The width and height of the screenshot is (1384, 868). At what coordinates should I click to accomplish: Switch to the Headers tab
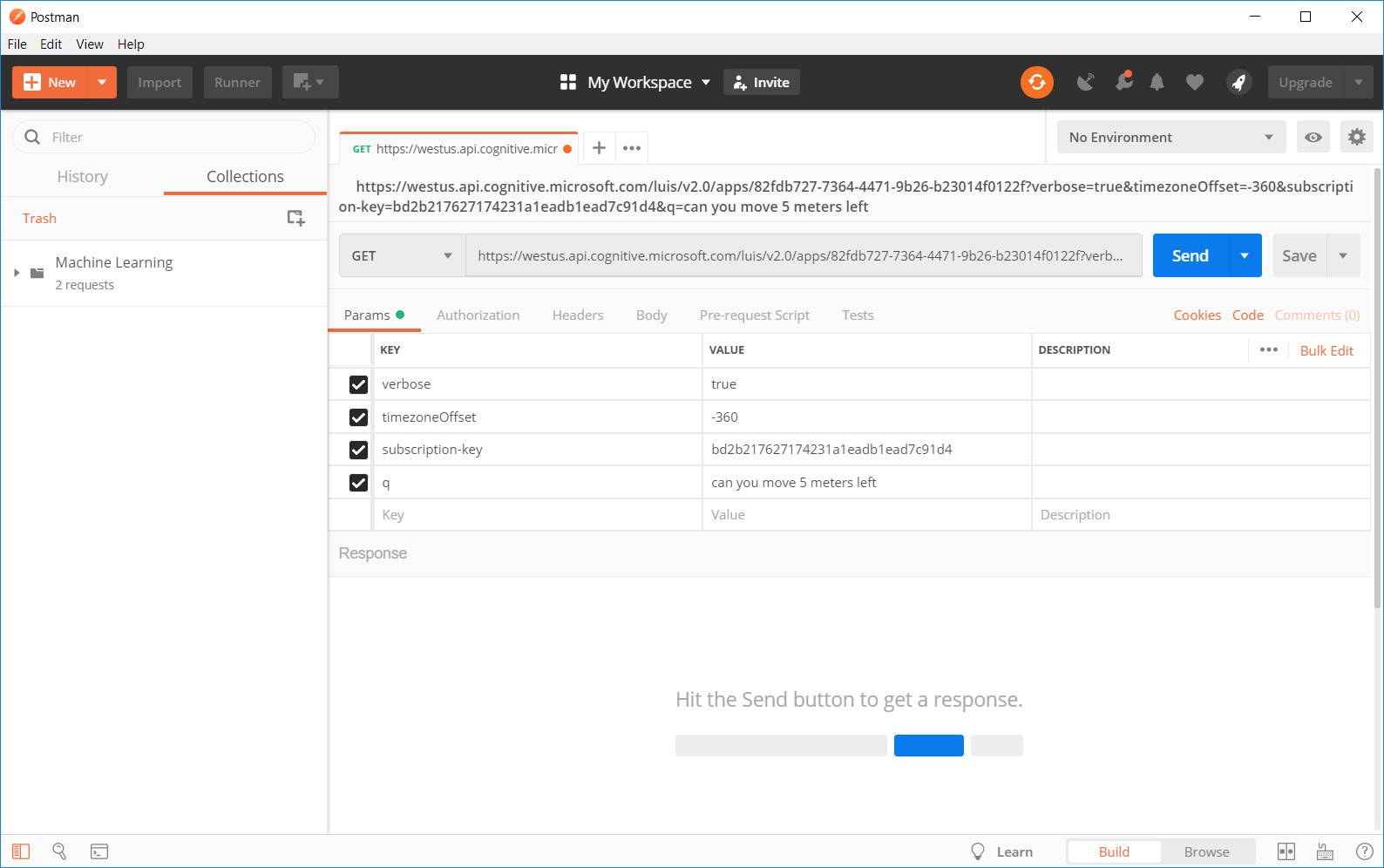coord(577,315)
